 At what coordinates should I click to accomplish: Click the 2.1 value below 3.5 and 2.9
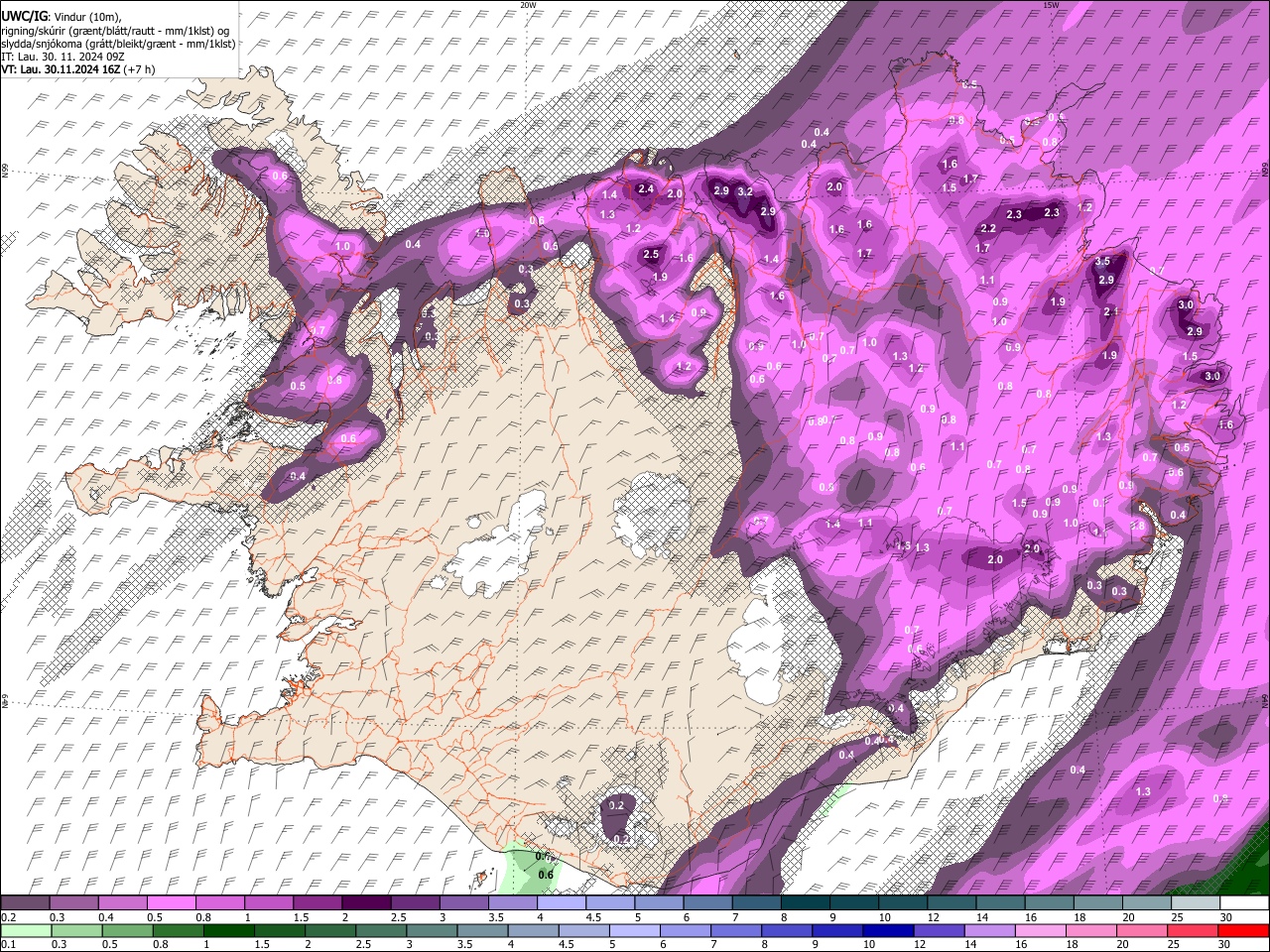pyautogui.click(x=1111, y=311)
